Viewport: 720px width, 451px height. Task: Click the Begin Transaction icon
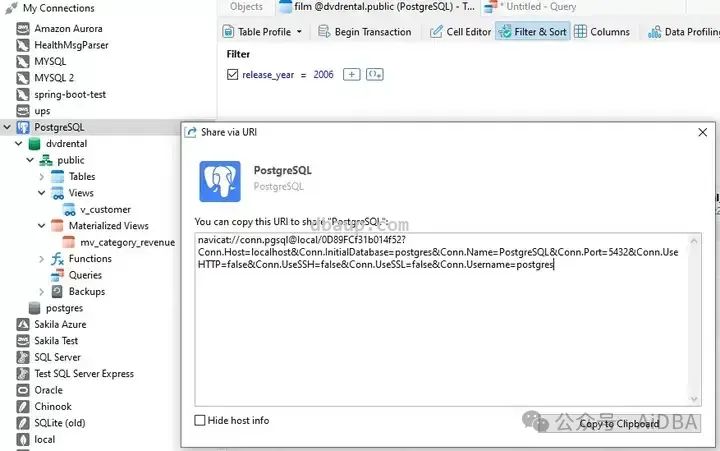click(x=324, y=32)
